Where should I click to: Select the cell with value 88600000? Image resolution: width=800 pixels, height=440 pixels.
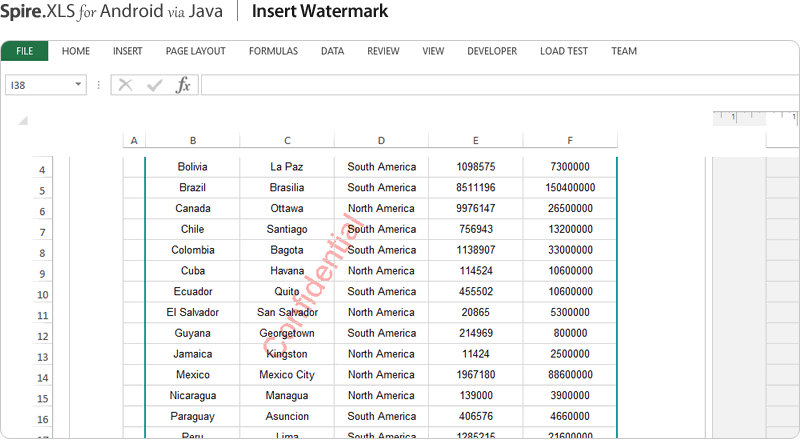570,375
